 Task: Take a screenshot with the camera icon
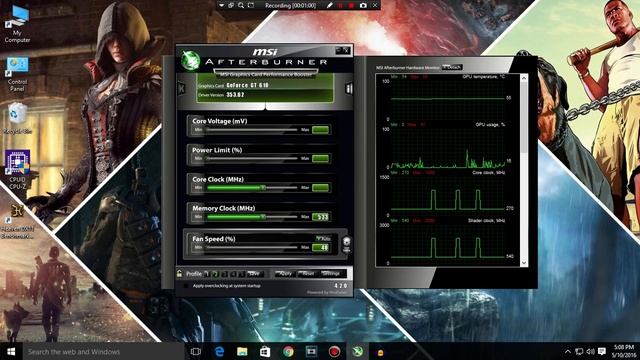coord(363,5)
